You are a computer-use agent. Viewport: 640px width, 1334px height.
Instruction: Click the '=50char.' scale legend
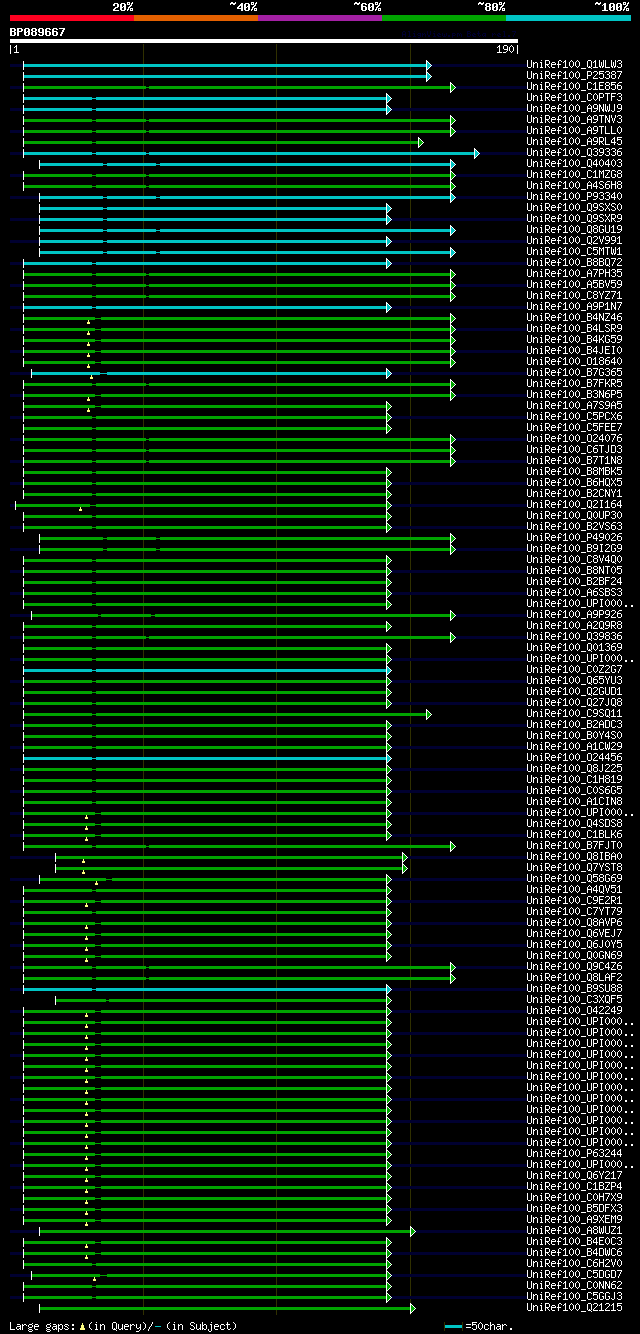479,1326
